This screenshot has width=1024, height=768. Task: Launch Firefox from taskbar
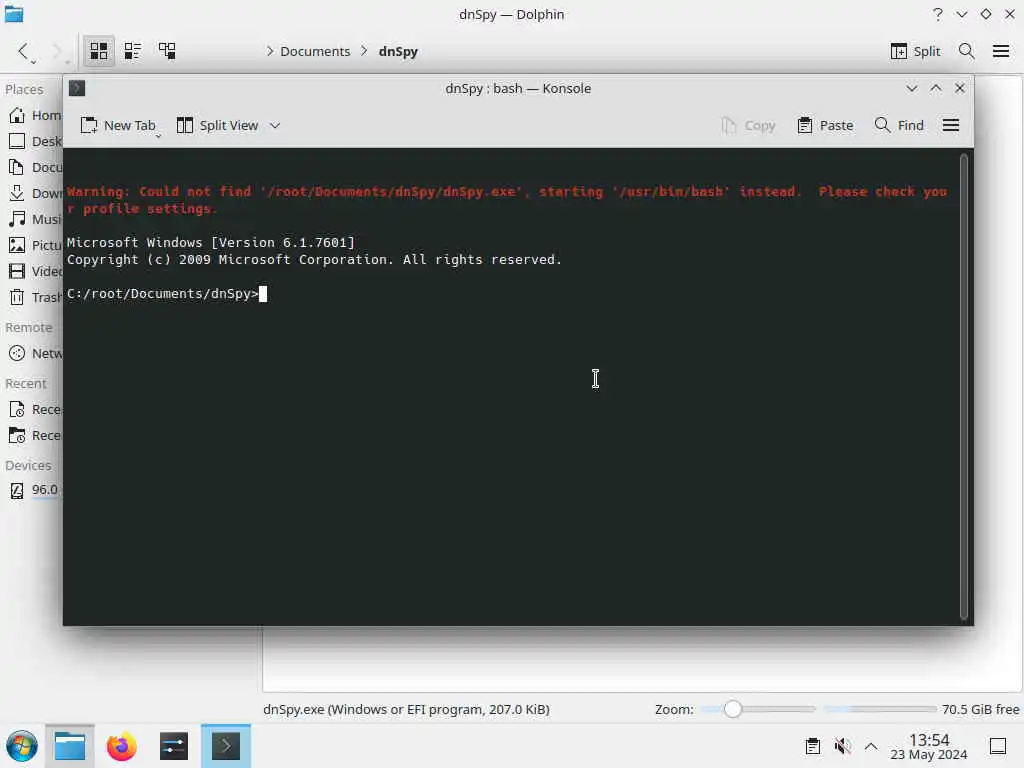pyautogui.click(x=121, y=746)
